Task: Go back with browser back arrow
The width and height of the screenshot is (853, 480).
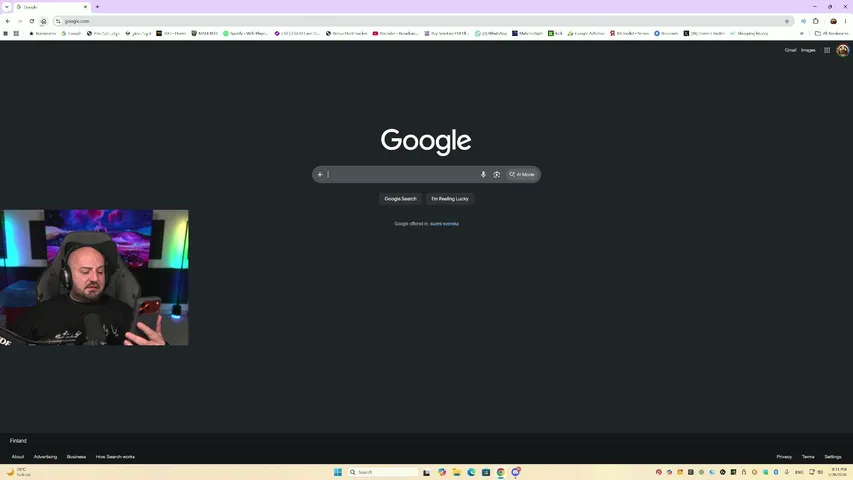Action: [x=8, y=21]
